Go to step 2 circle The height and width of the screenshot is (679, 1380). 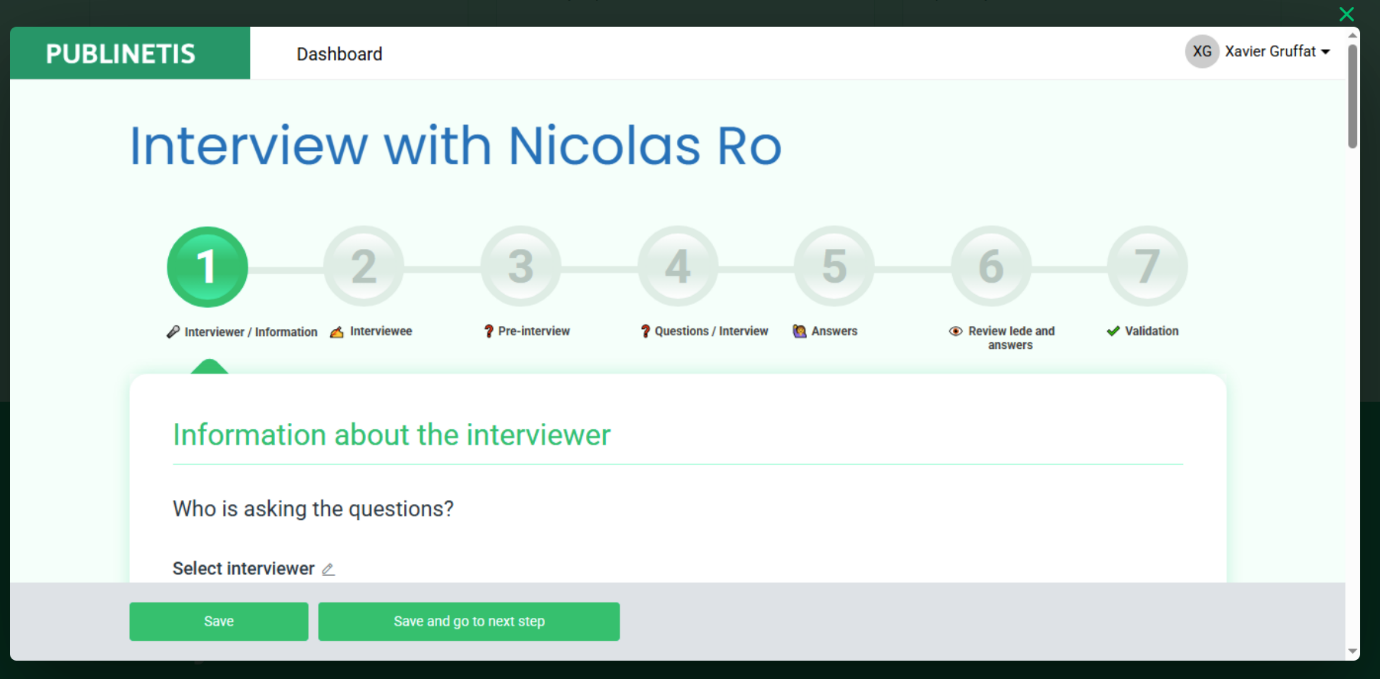pyautogui.click(x=364, y=267)
